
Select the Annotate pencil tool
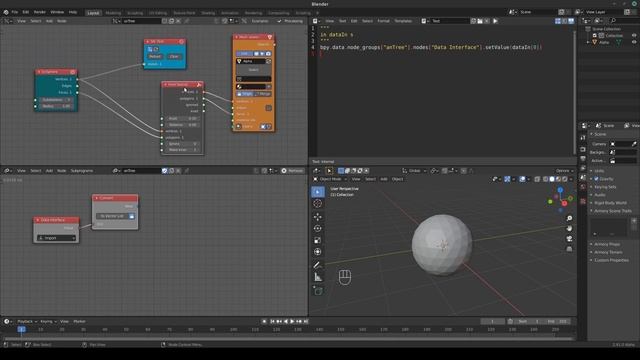click(318, 265)
